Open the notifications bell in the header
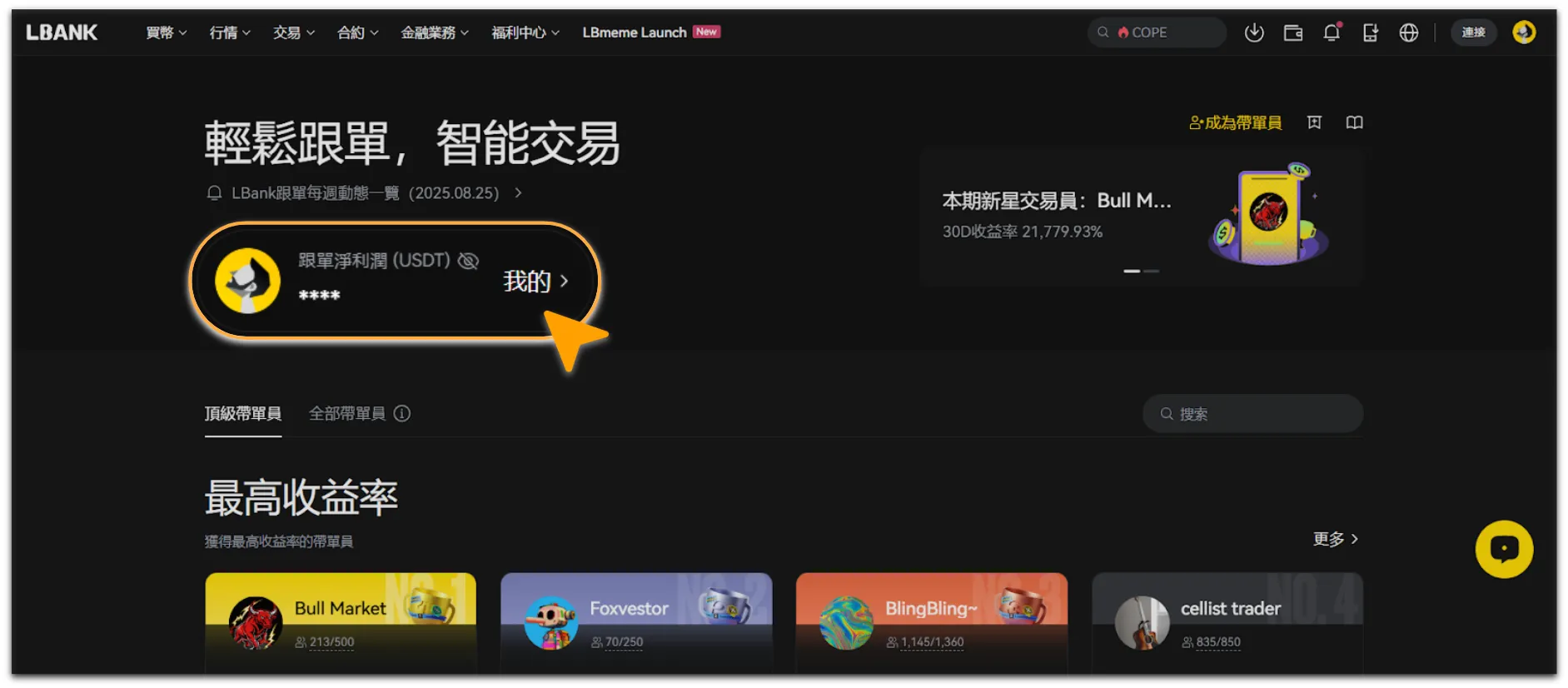 tap(1332, 32)
